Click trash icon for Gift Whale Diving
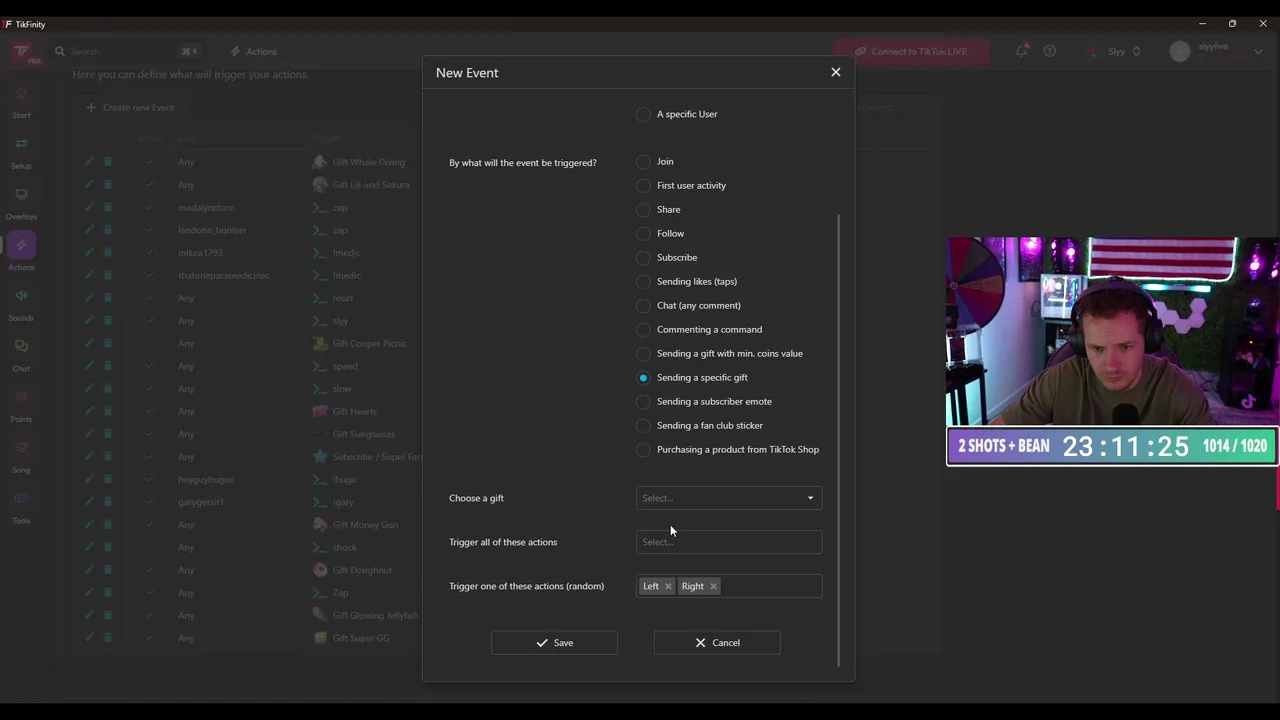 108,162
